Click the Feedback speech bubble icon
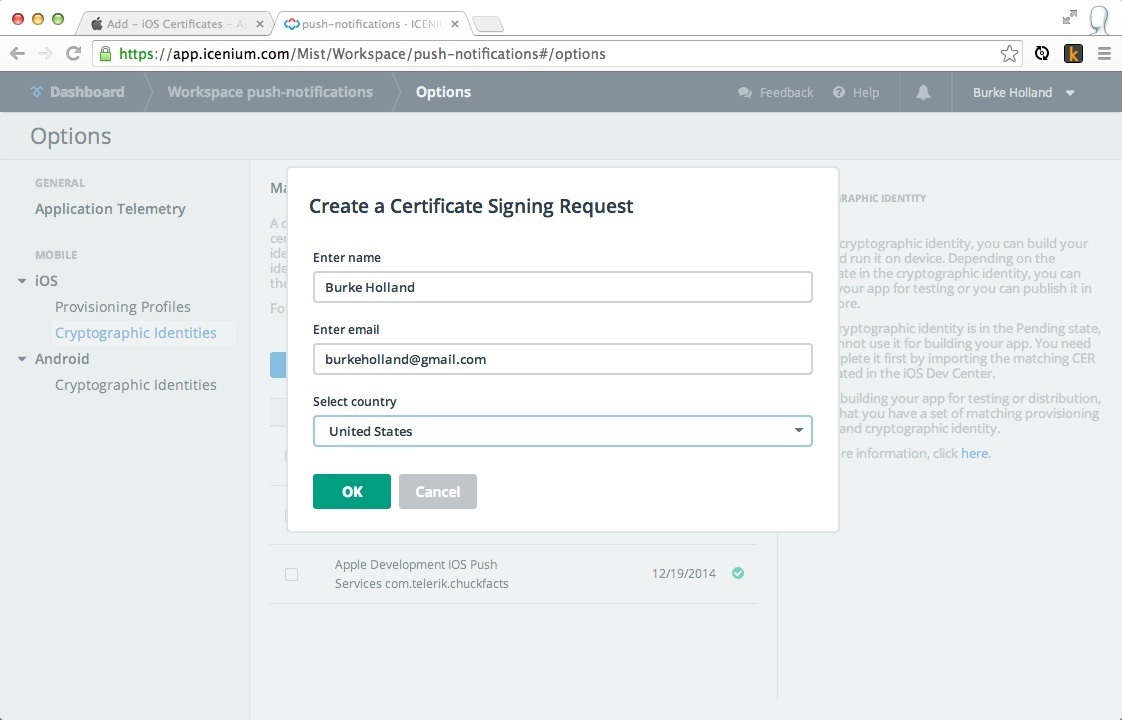The height and width of the screenshot is (720, 1122). pos(745,92)
